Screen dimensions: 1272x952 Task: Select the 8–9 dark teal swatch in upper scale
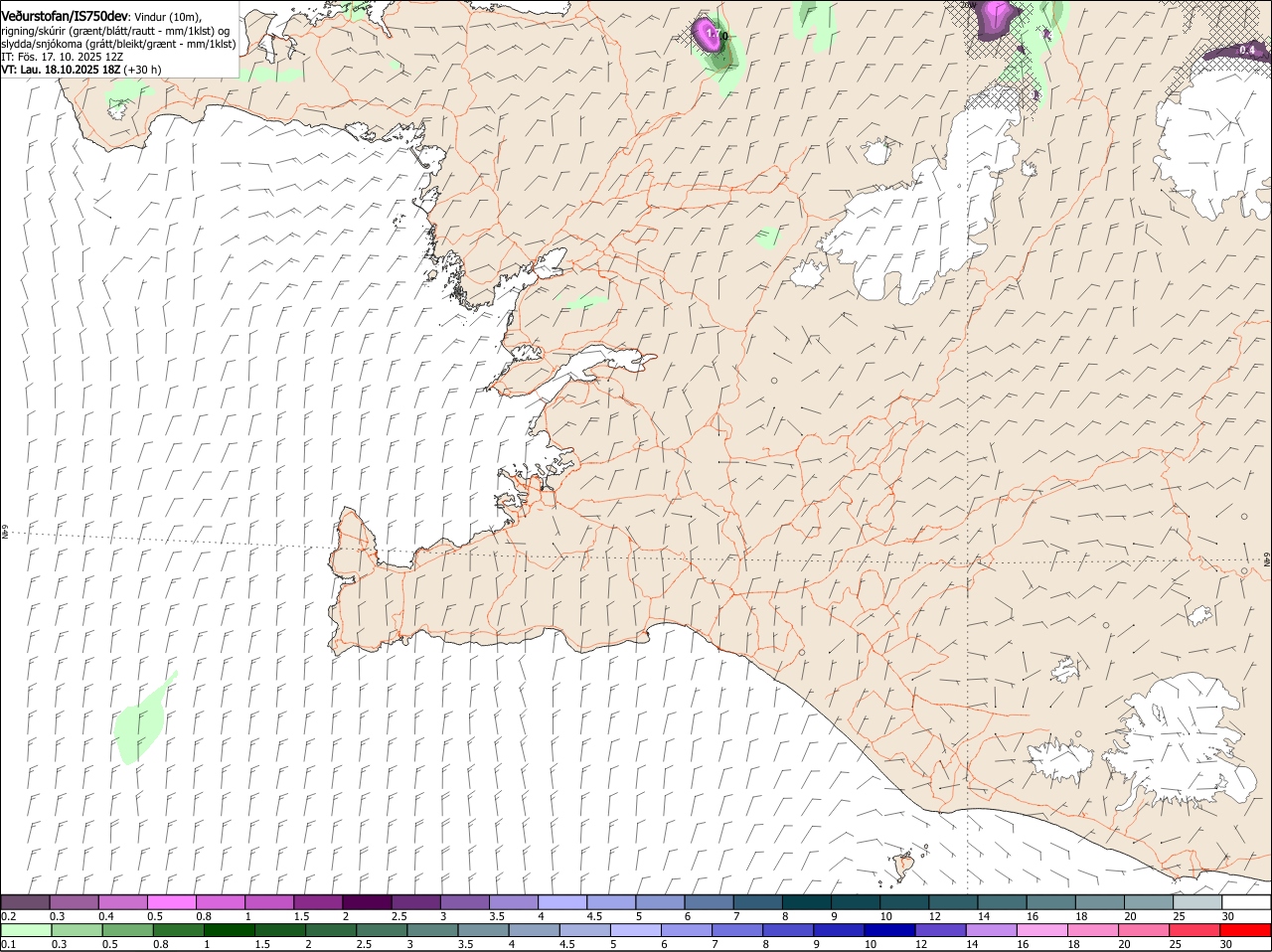pos(807,902)
